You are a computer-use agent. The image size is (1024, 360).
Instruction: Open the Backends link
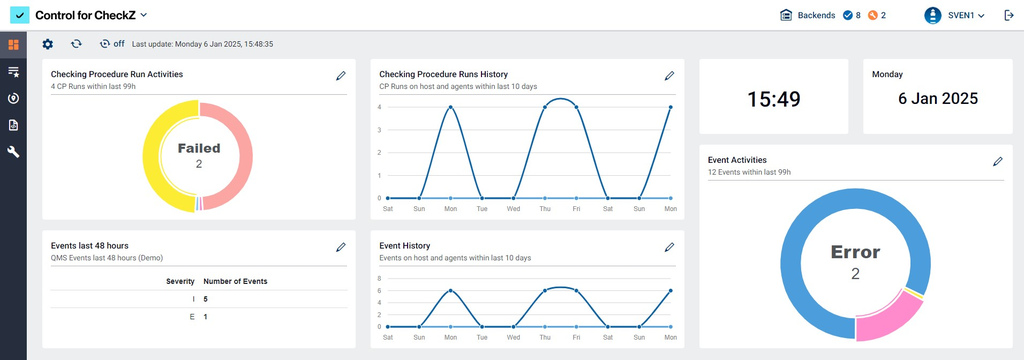coord(816,15)
